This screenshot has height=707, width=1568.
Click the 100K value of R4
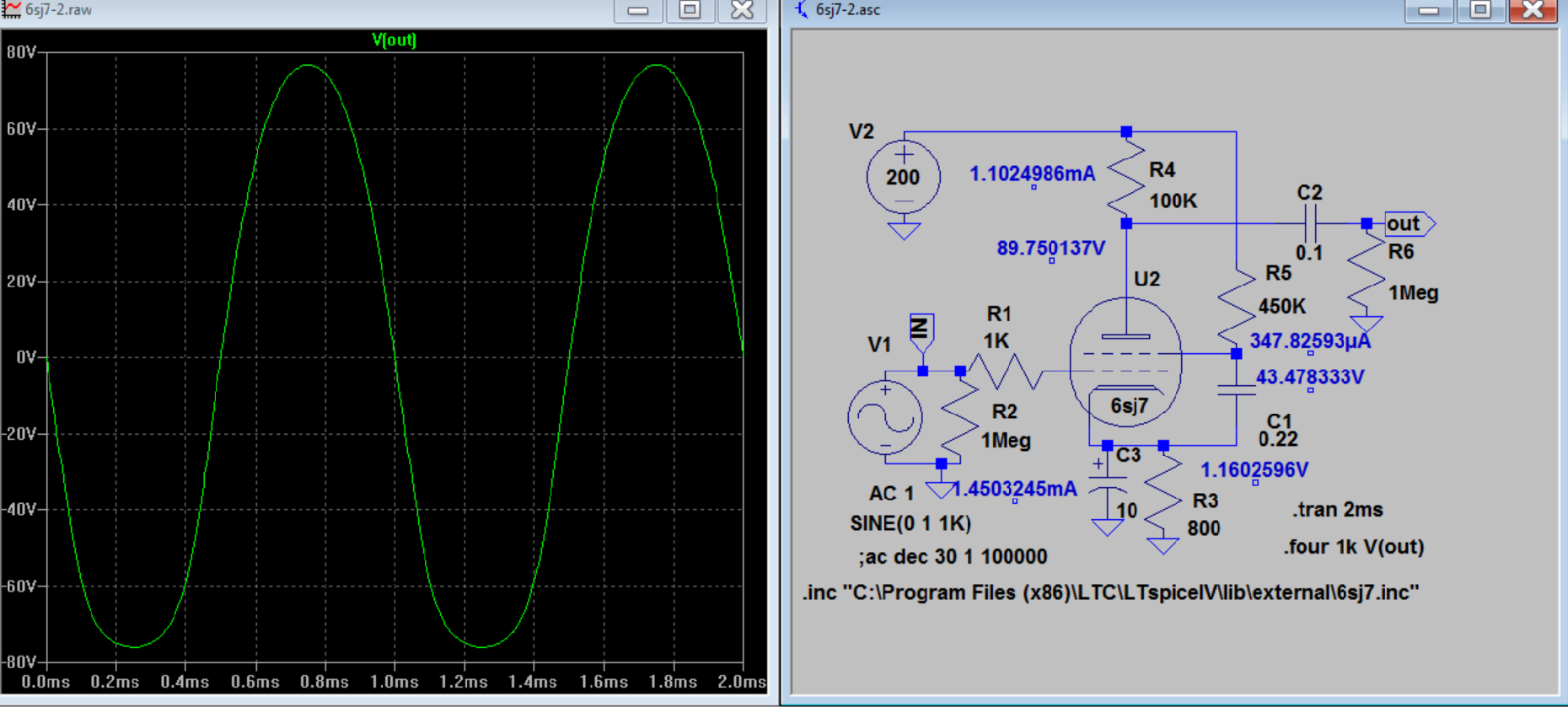pos(1173,201)
